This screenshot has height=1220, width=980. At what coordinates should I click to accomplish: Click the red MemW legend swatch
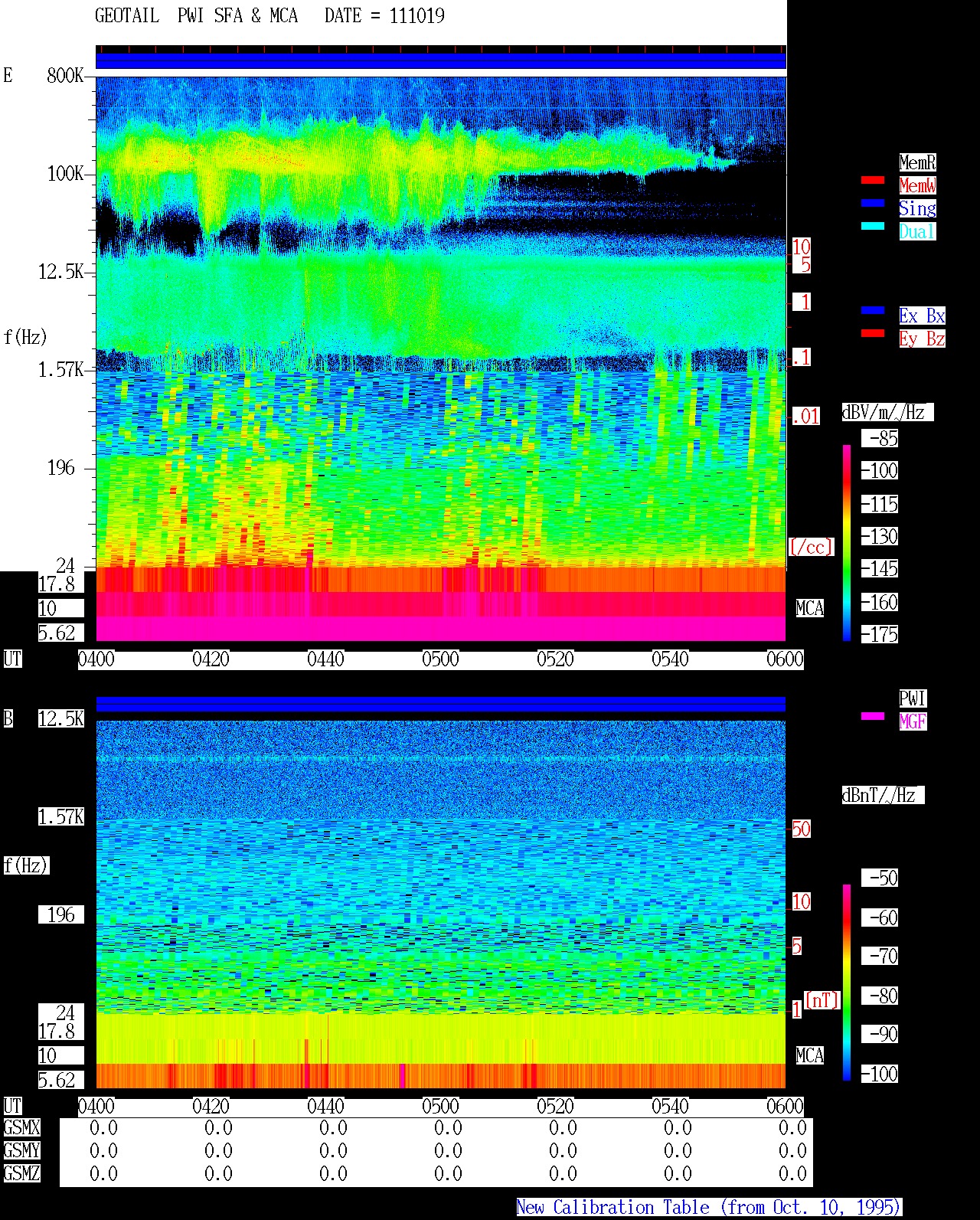point(873,180)
